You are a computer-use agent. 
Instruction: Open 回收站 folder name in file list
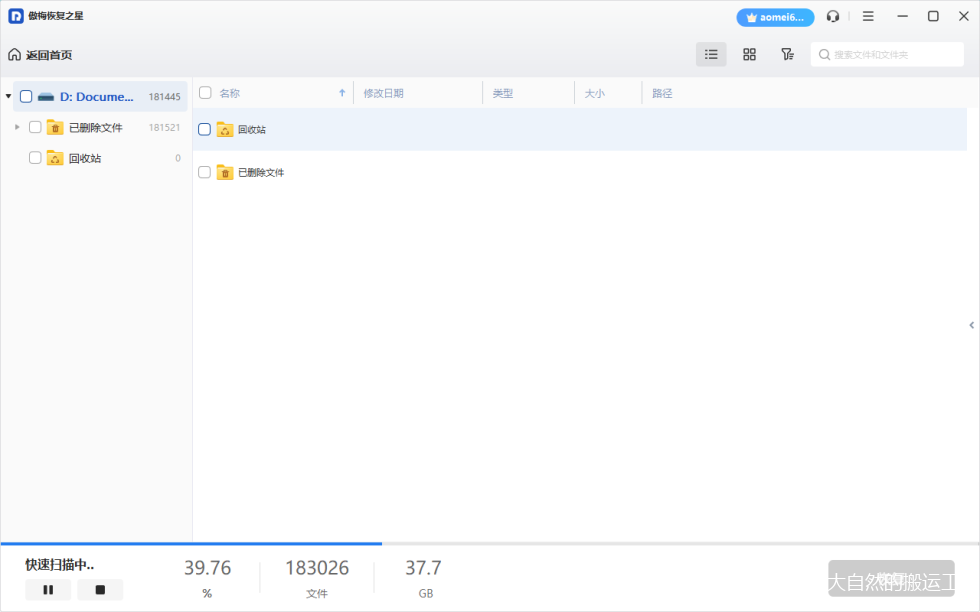tap(252, 129)
